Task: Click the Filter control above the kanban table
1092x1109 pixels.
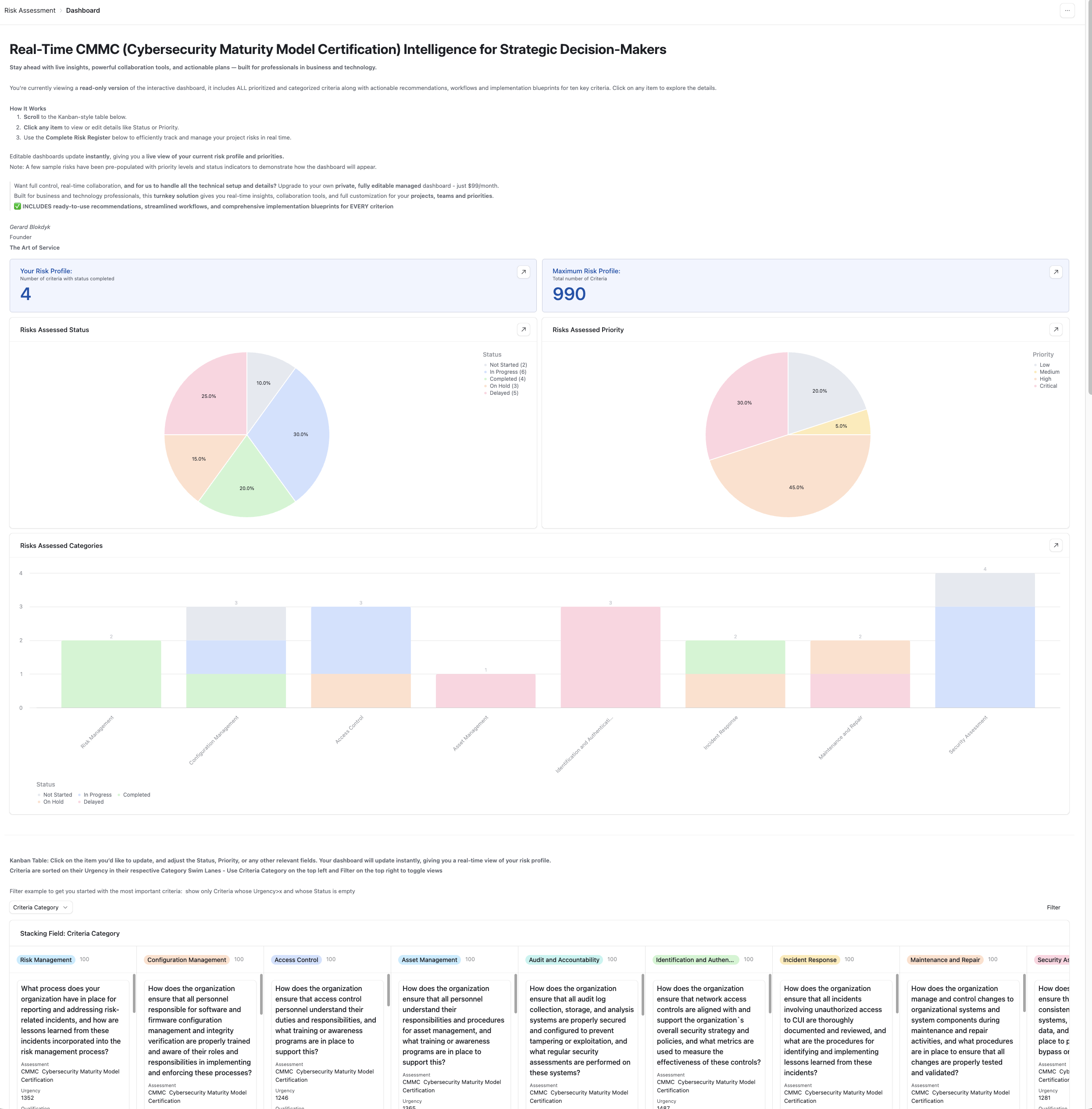Action: point(1053,907)
